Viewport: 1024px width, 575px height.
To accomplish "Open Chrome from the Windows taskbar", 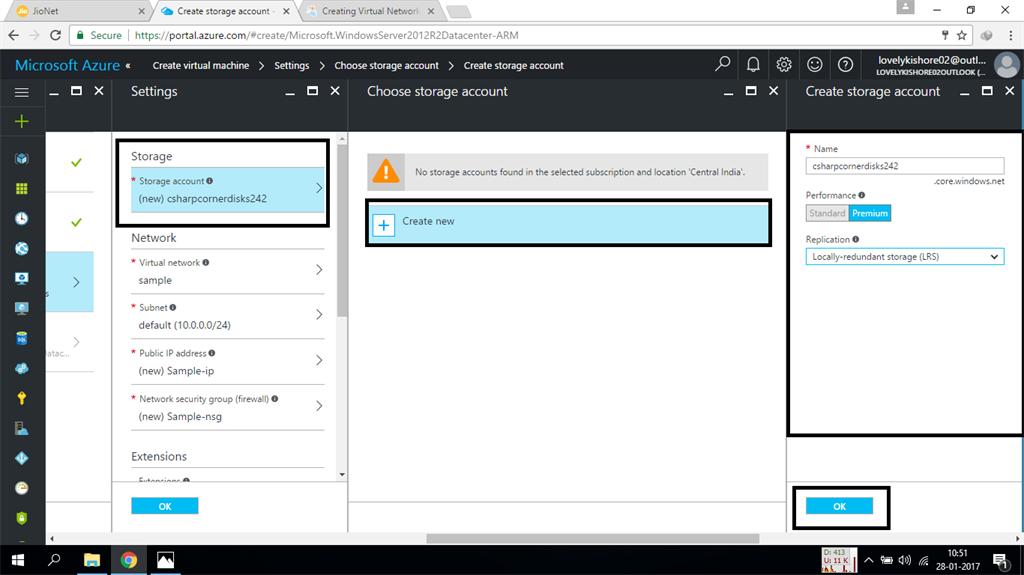I will coord(129,560).
